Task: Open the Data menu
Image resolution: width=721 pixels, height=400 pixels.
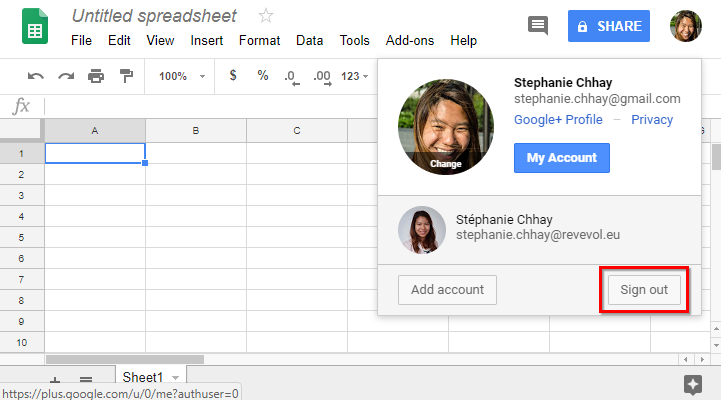Action: (309, 40)
